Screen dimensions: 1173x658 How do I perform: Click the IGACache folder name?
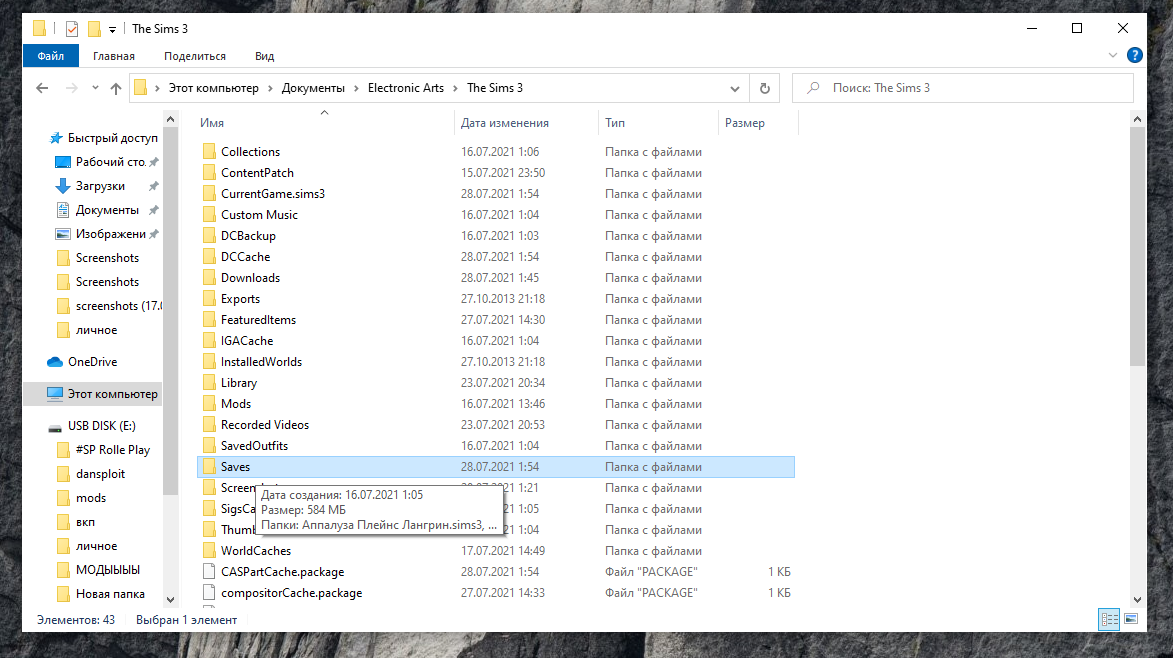[x=247, y=341]
